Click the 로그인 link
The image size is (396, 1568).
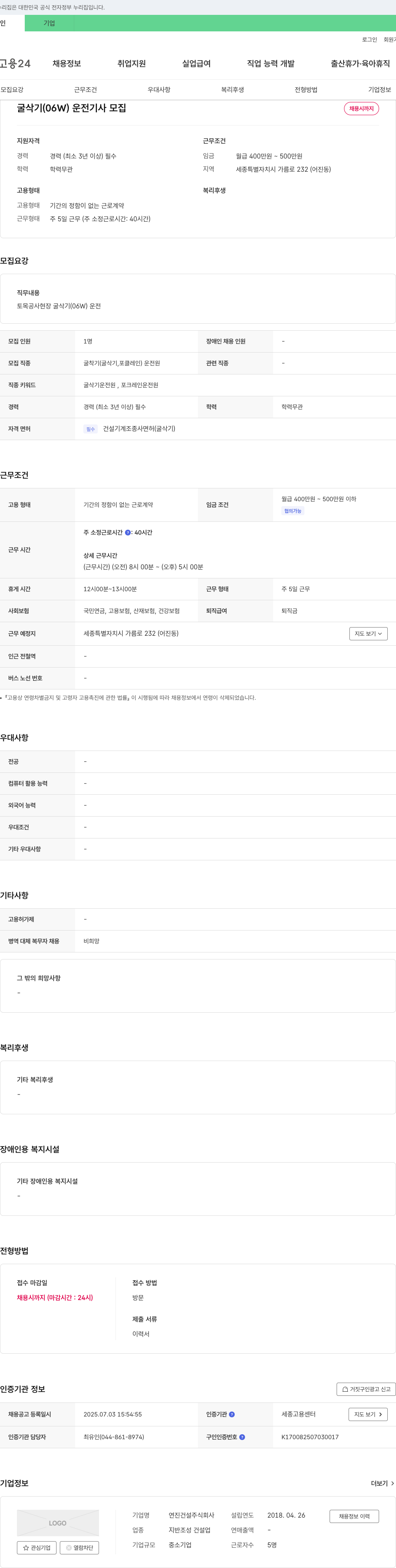tap(369, 40)
